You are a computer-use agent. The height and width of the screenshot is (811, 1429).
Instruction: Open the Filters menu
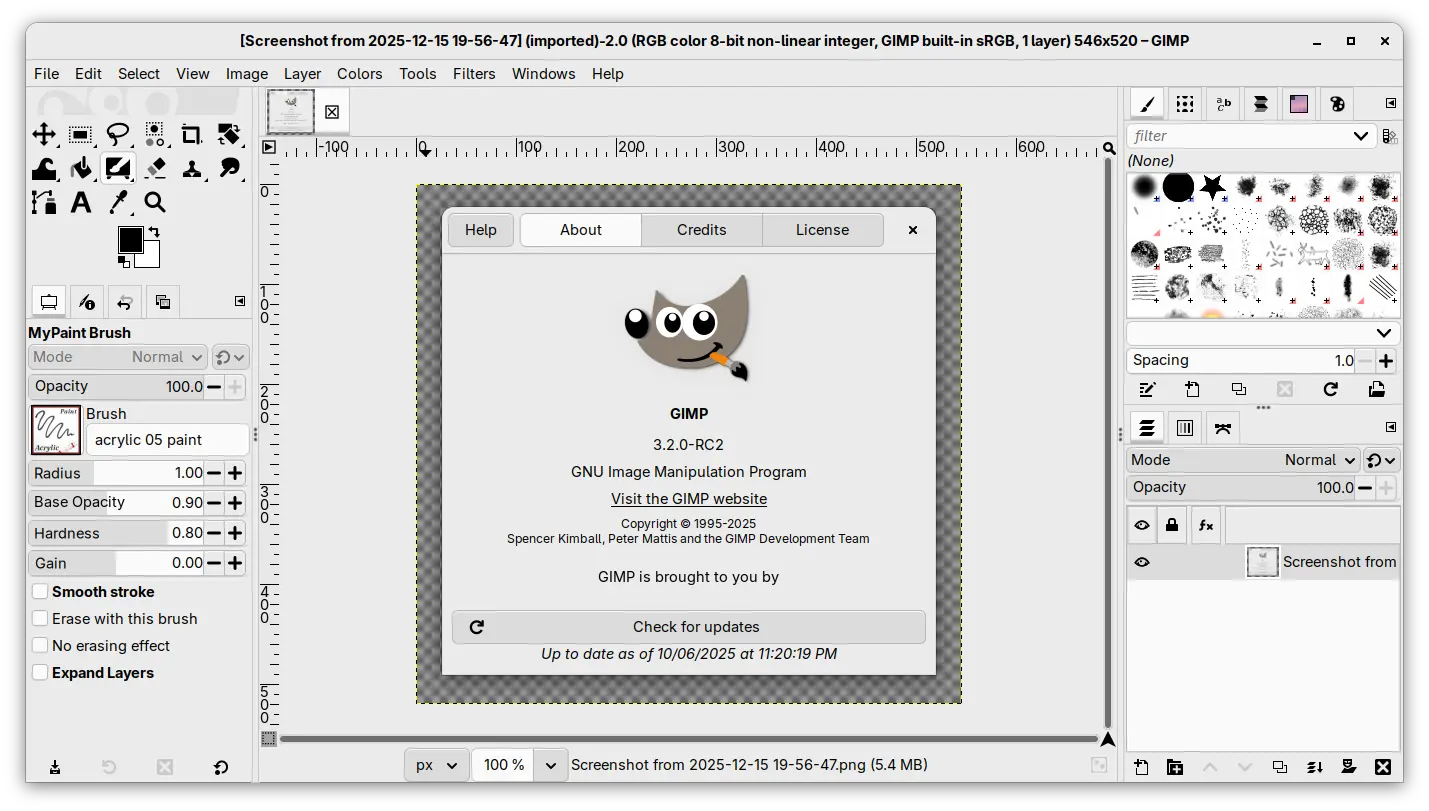[473, 73]
